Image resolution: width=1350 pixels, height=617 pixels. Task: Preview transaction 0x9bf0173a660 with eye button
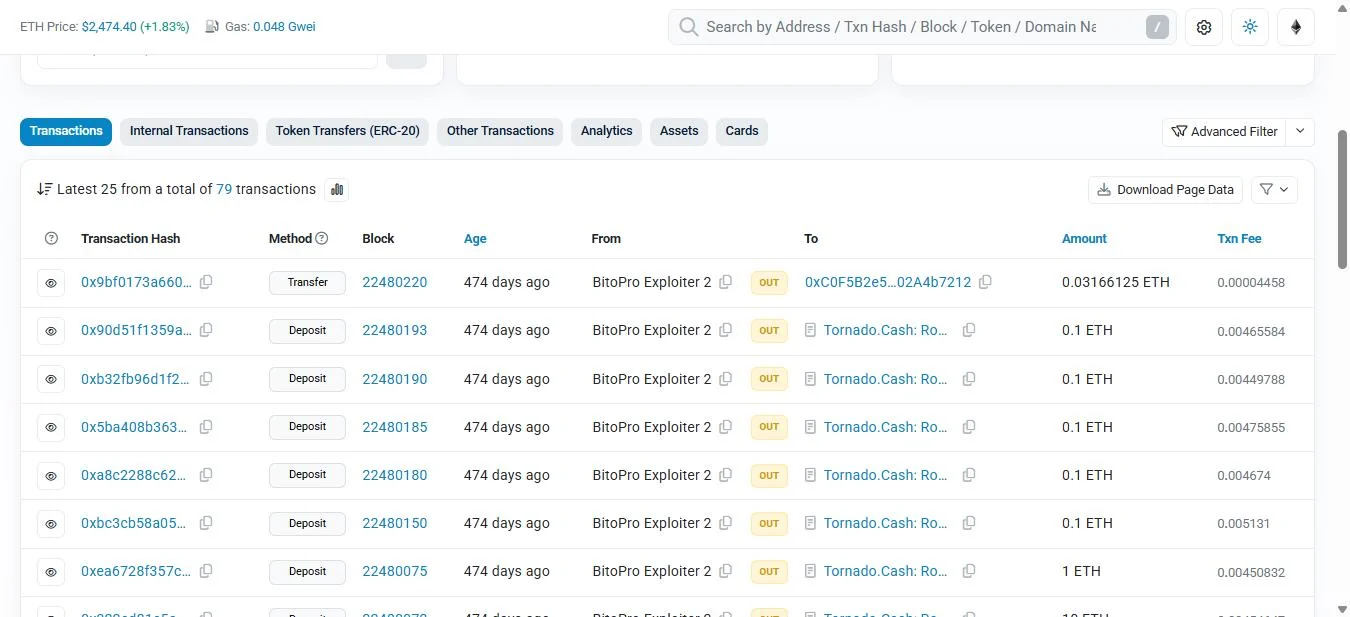pyautogui.click(x=51, y=283)
